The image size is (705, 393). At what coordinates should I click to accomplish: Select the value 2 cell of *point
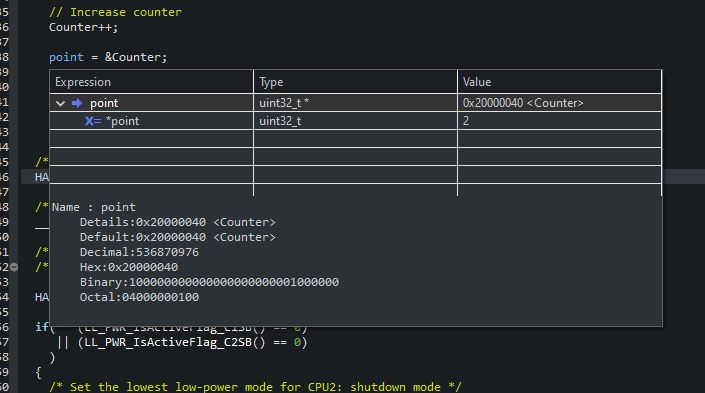(559, 121)
